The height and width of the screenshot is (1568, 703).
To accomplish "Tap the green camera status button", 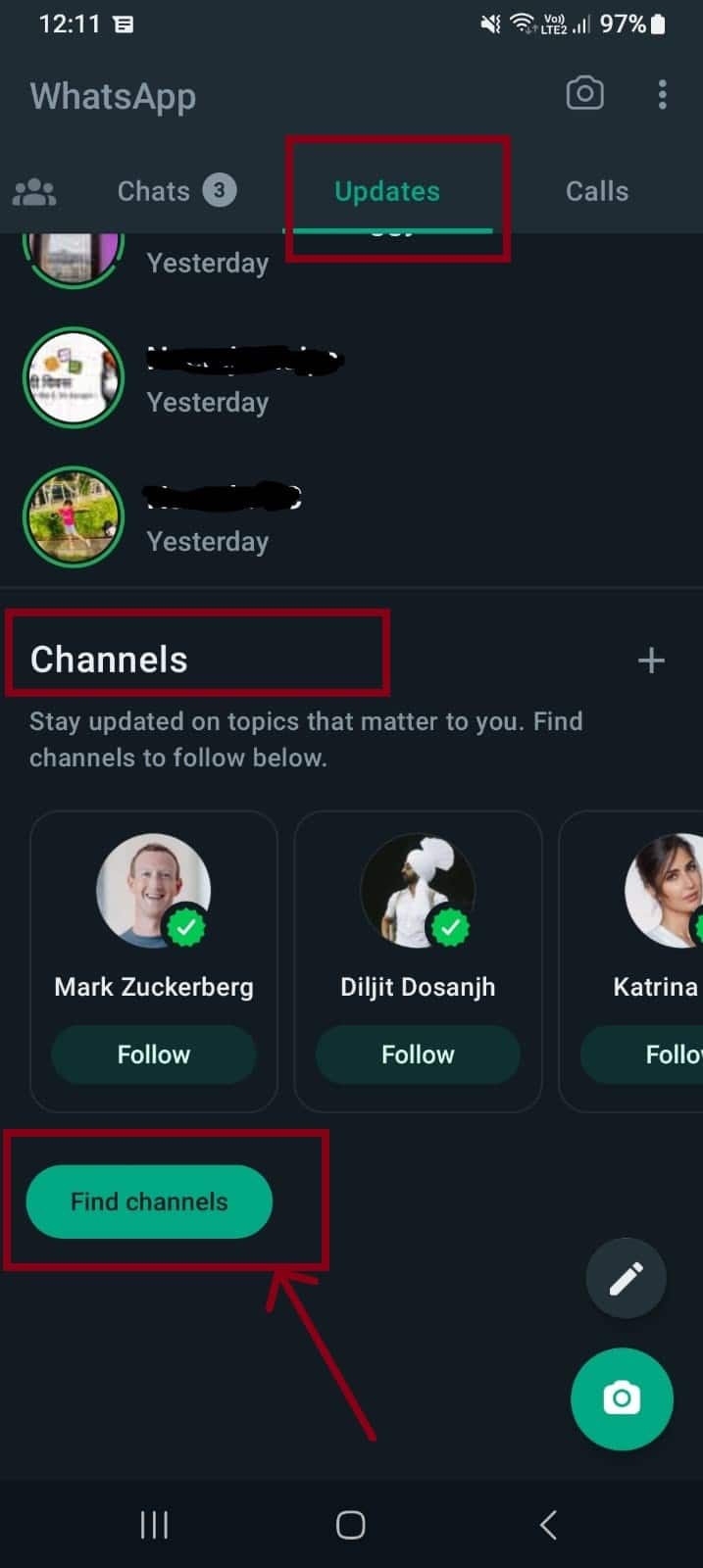I will click(622, 1398).
